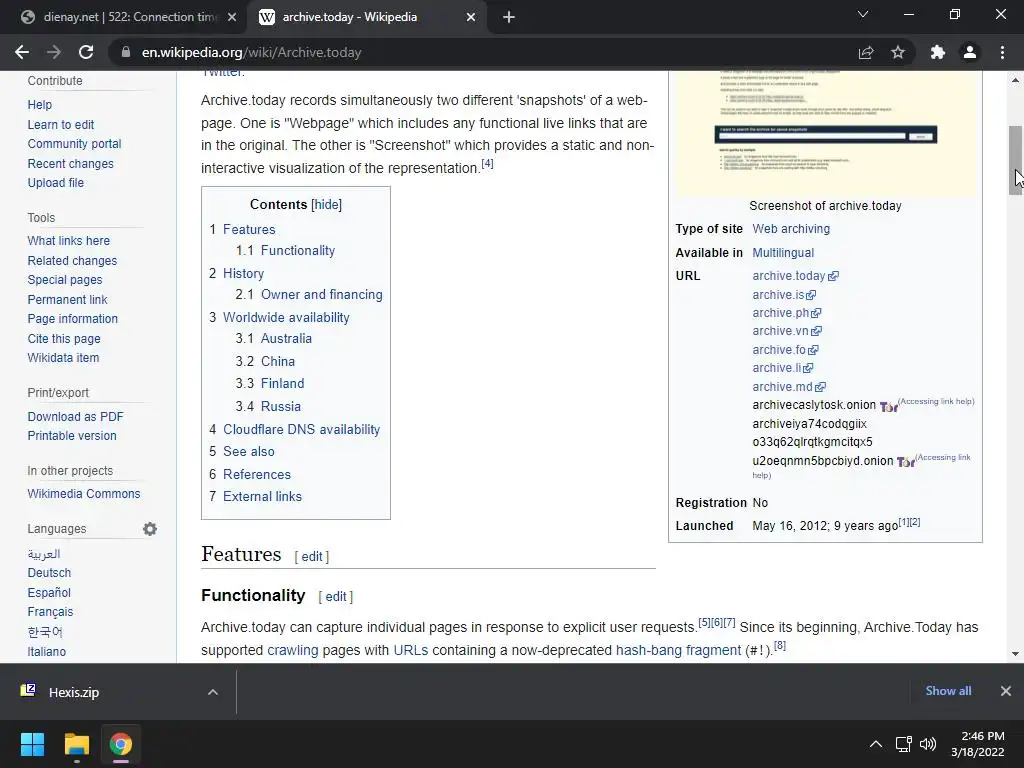The image size is (1024, 768).
Task: Bookmark this page with the star icon
Action: 898,52
